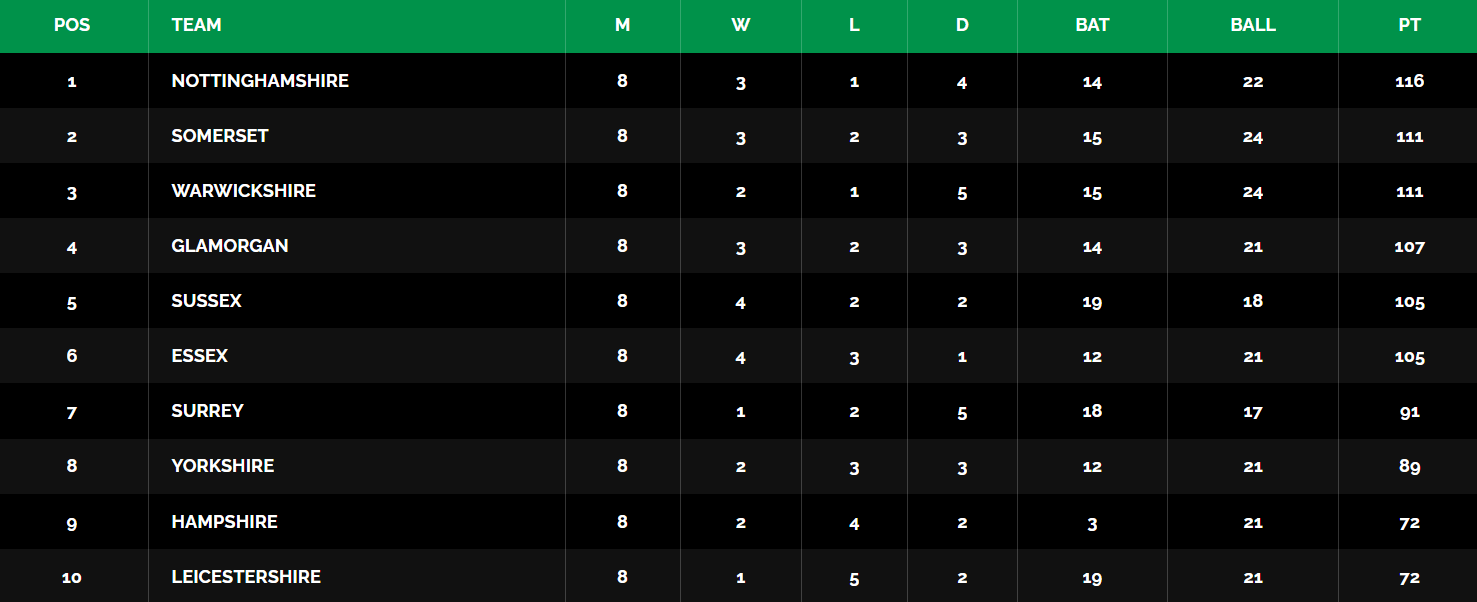Click the POS column header

72,25
